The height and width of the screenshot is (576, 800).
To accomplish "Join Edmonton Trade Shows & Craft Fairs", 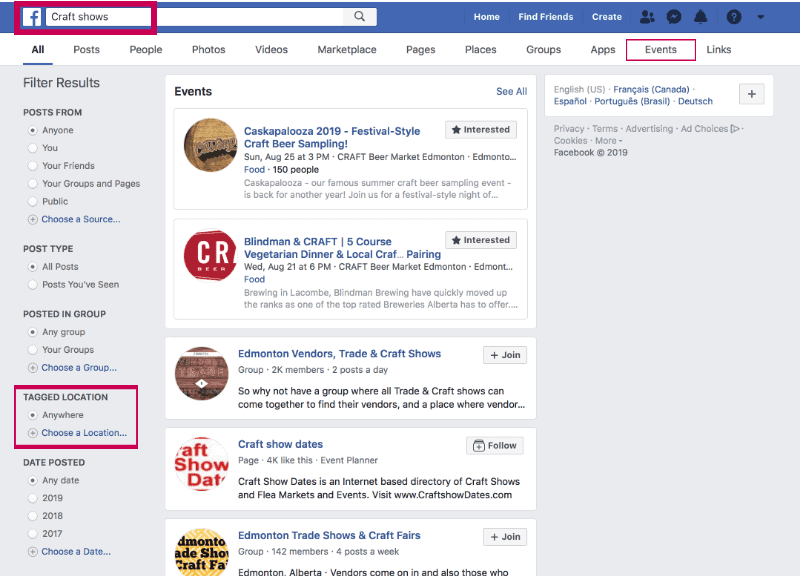I will click(x=505, y=537).
